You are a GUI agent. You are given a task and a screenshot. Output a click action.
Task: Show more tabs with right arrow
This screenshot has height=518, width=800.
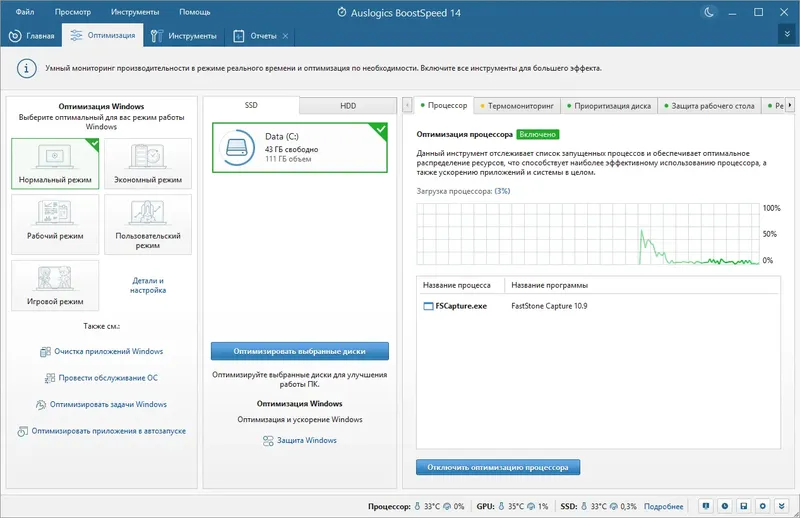790,105
